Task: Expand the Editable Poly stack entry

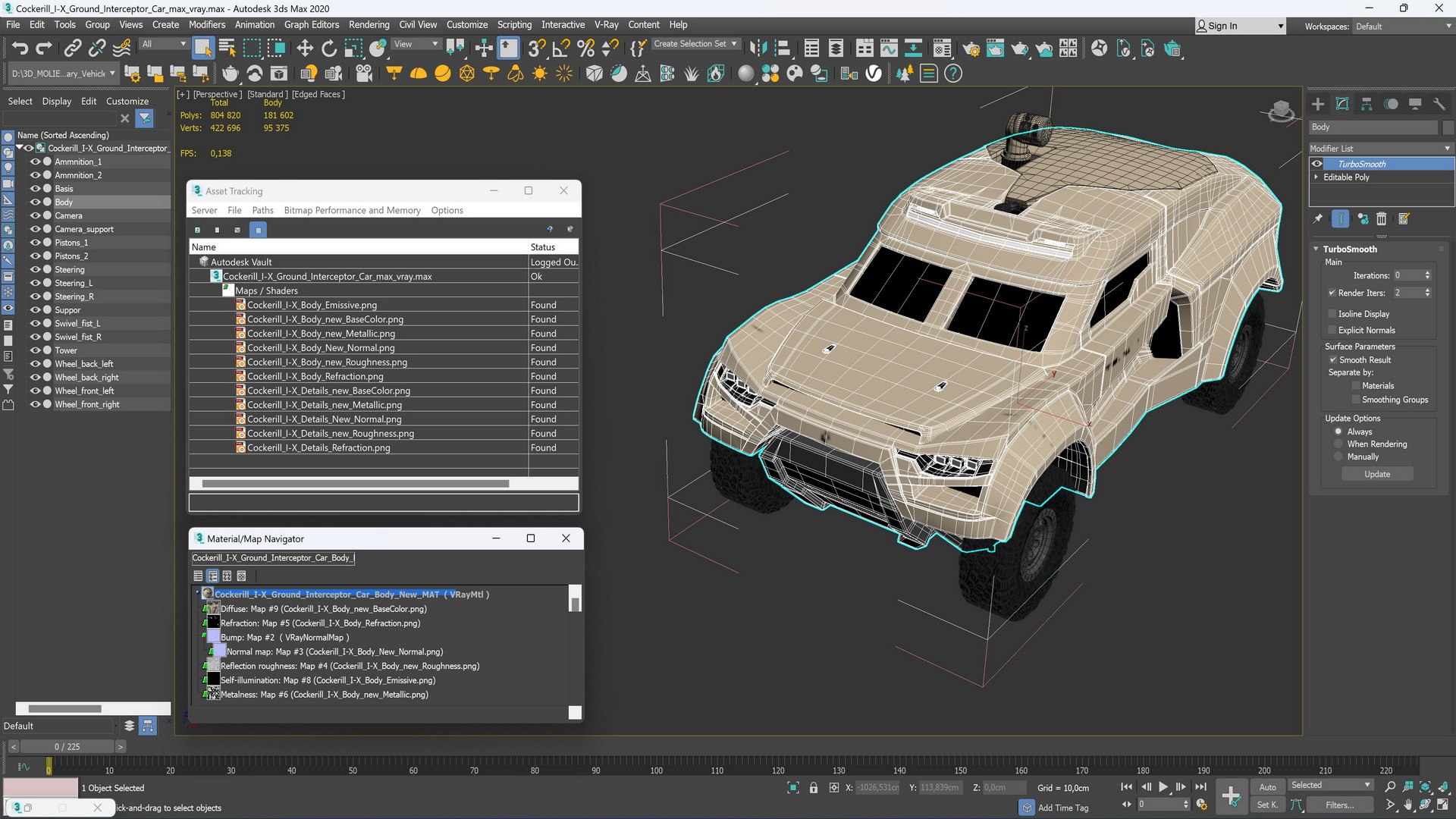Action: [x=1316, y=177]
